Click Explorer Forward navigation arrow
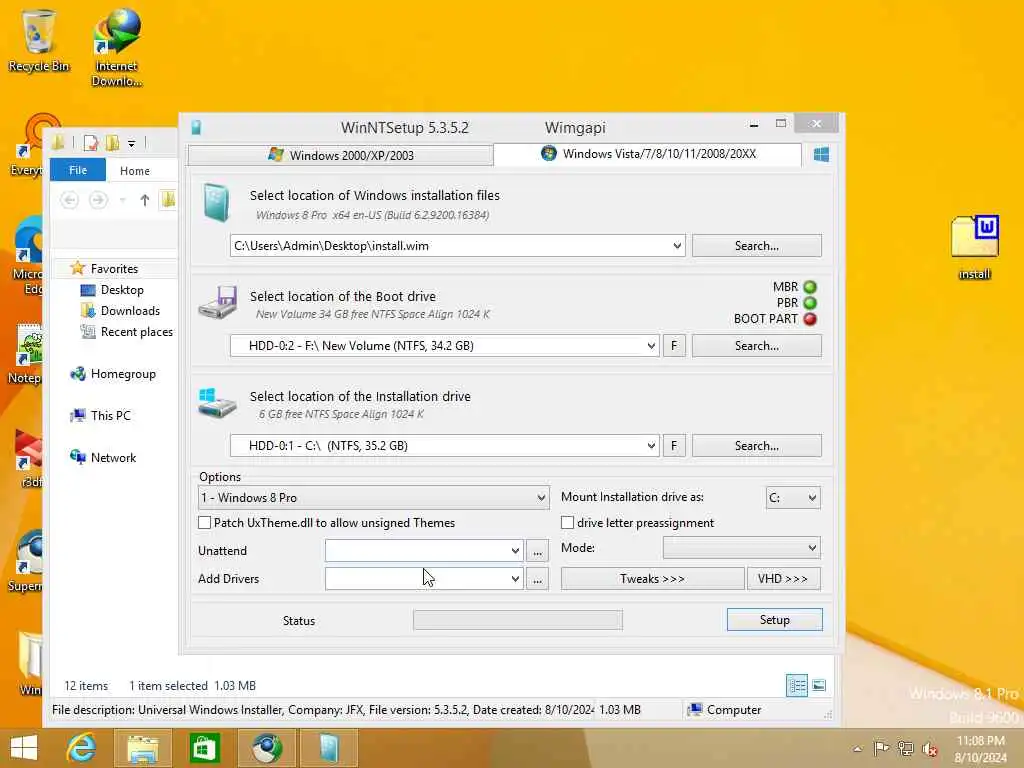1024x768 pixels. [x=98, y=200]
